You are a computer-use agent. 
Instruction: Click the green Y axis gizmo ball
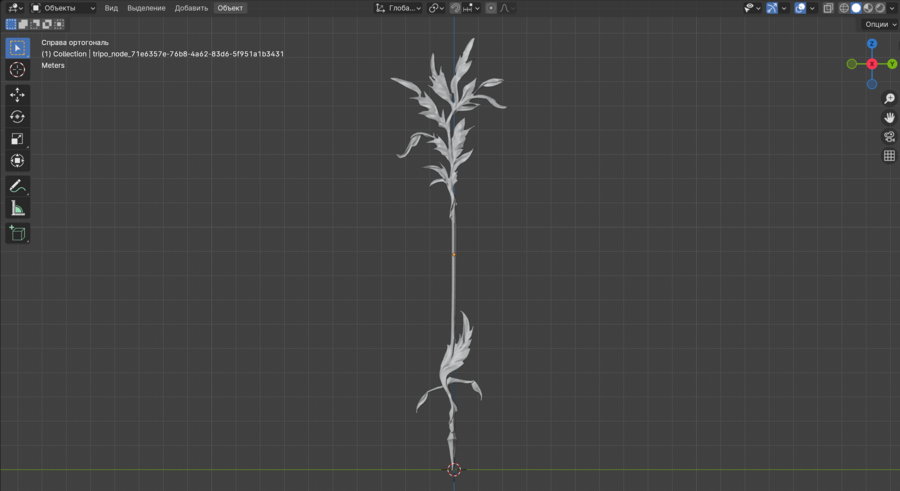(x=892, y=64)
